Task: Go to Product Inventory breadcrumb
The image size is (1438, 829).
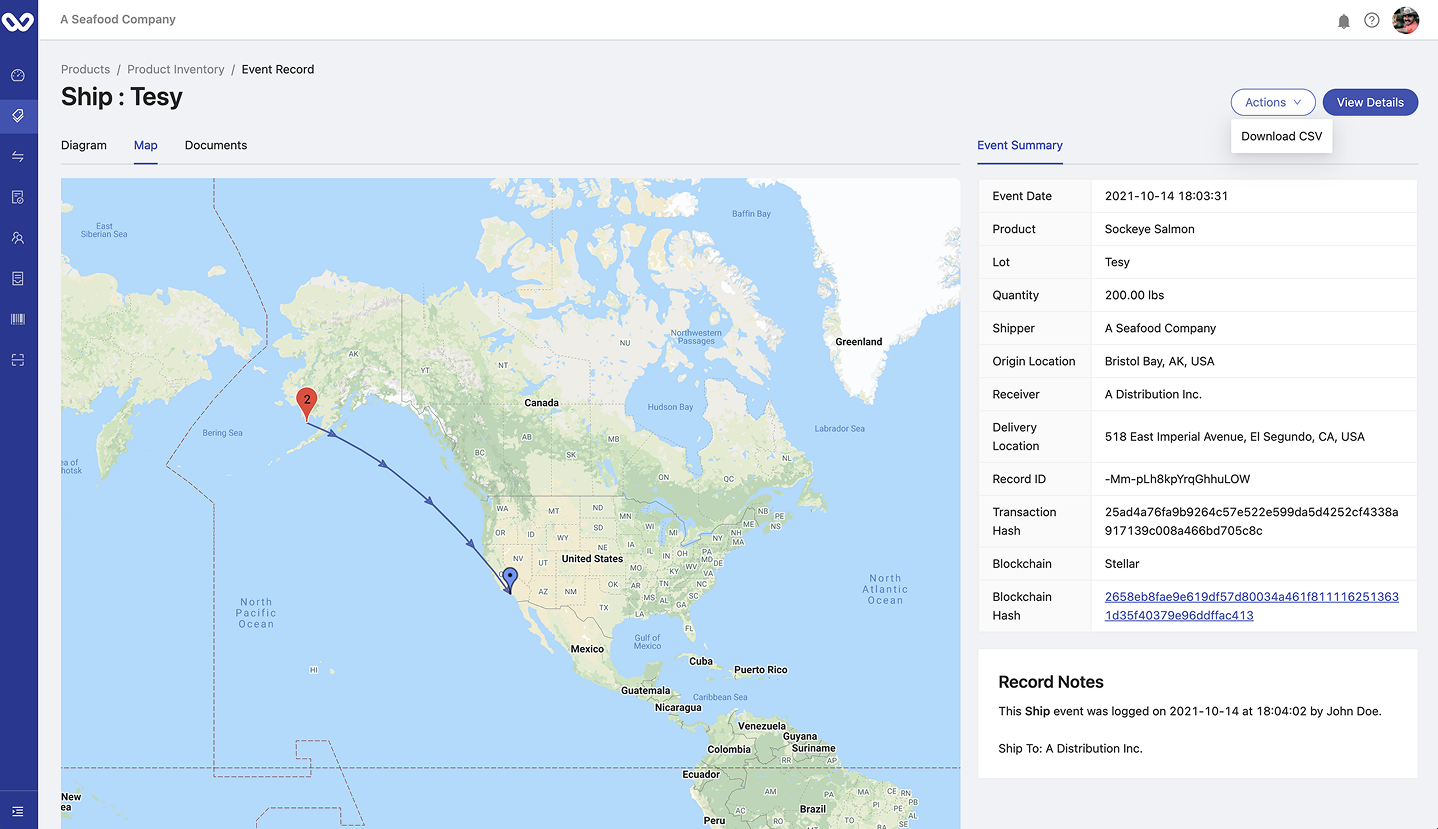Action: (x=176, y=69)
